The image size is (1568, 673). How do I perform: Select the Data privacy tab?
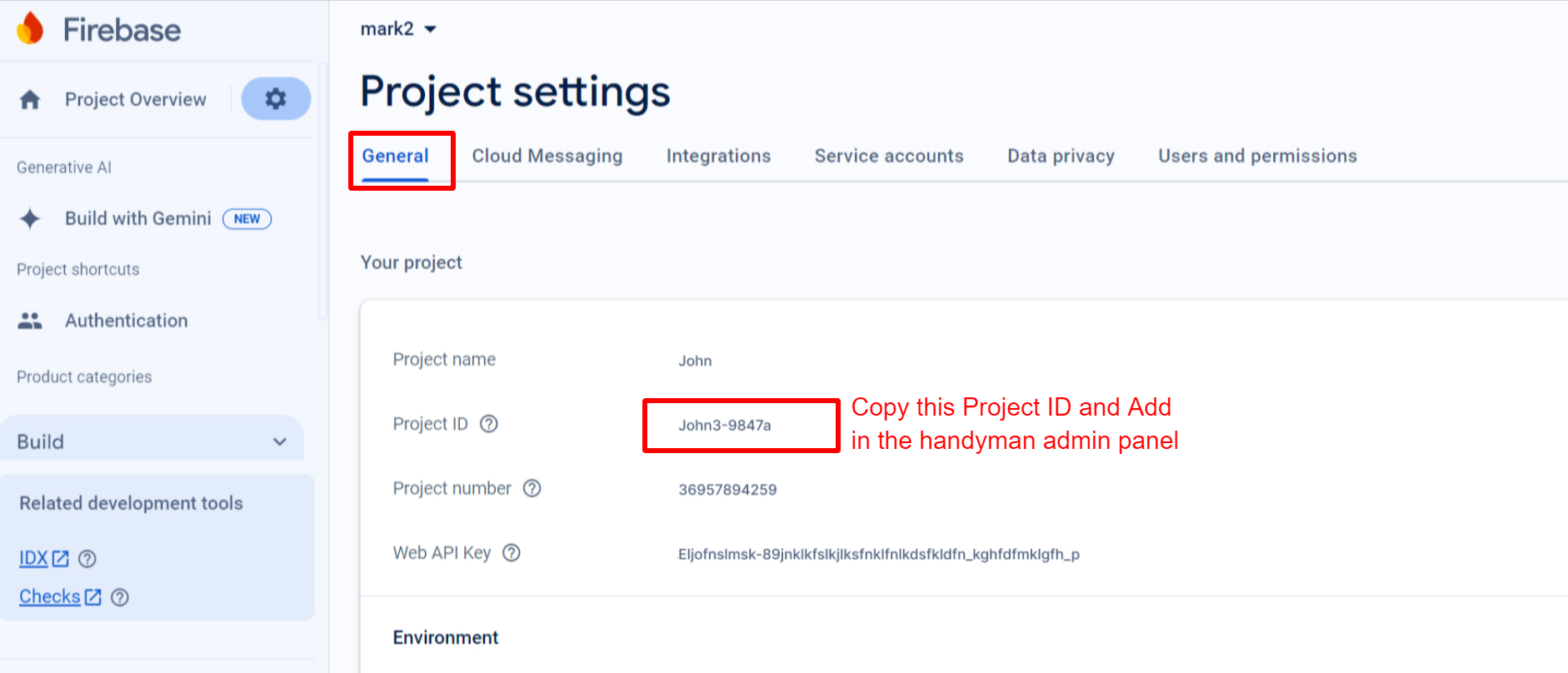(x=1061, y=157)
